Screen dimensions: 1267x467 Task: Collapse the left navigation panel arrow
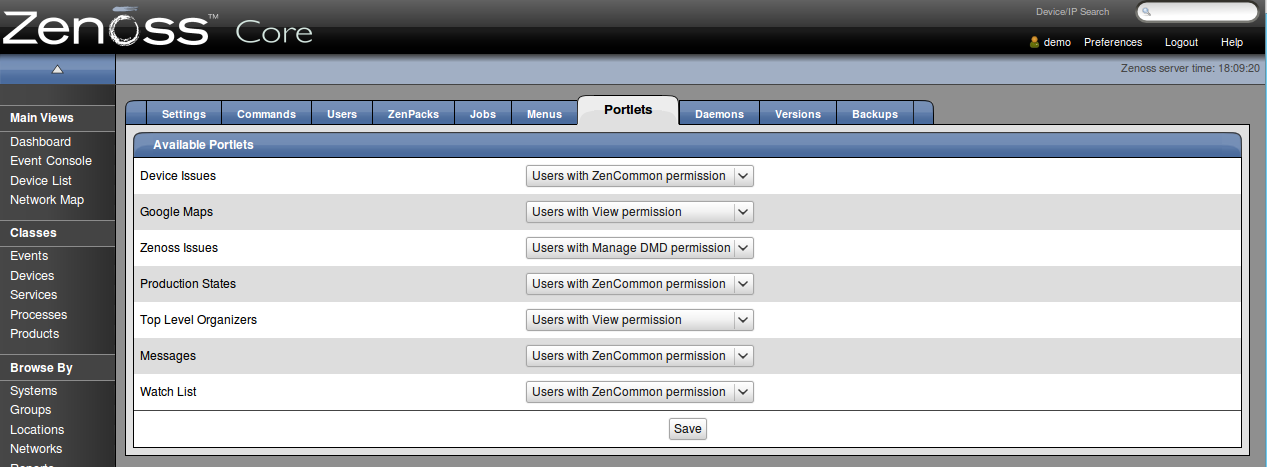pyautogui.click(x=57, y=69)
